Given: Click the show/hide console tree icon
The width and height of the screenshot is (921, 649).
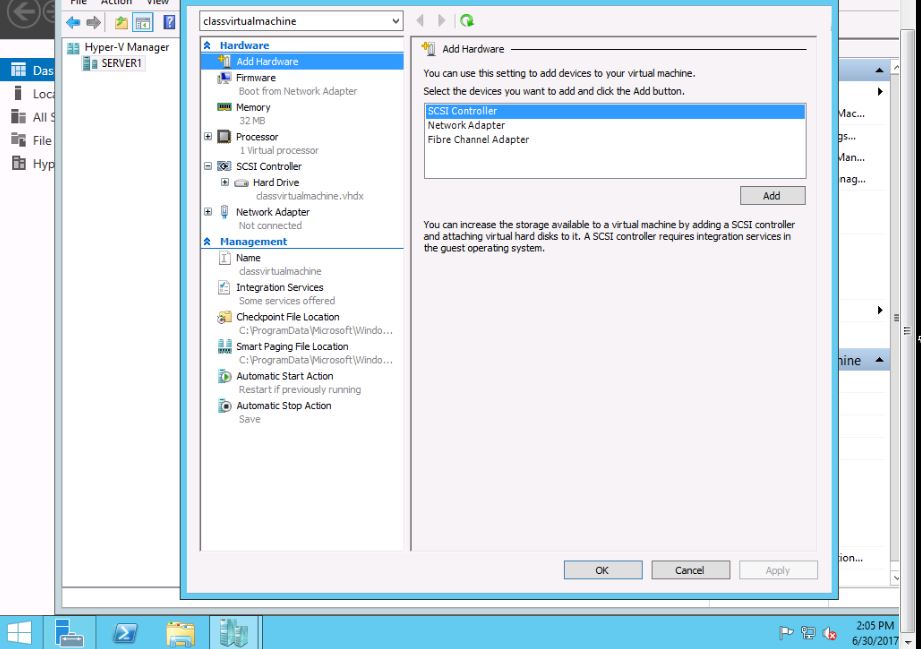Looking at the screenshot, I should 143,23.
